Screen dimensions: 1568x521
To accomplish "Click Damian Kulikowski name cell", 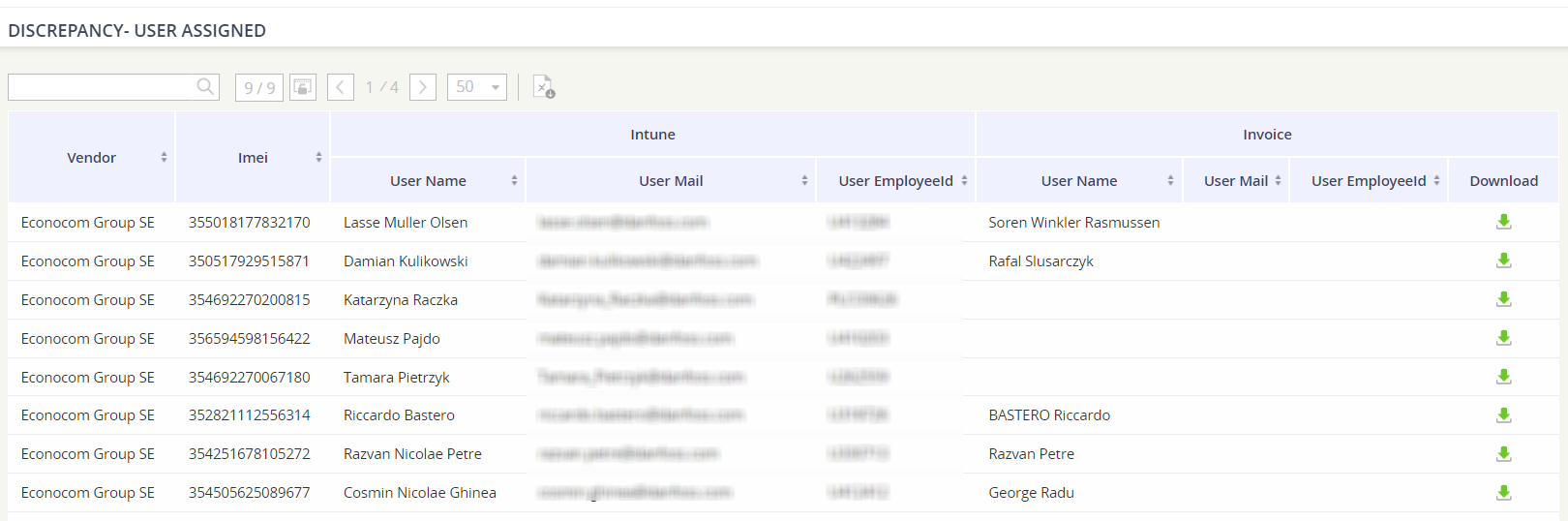I will pos(406,261).
